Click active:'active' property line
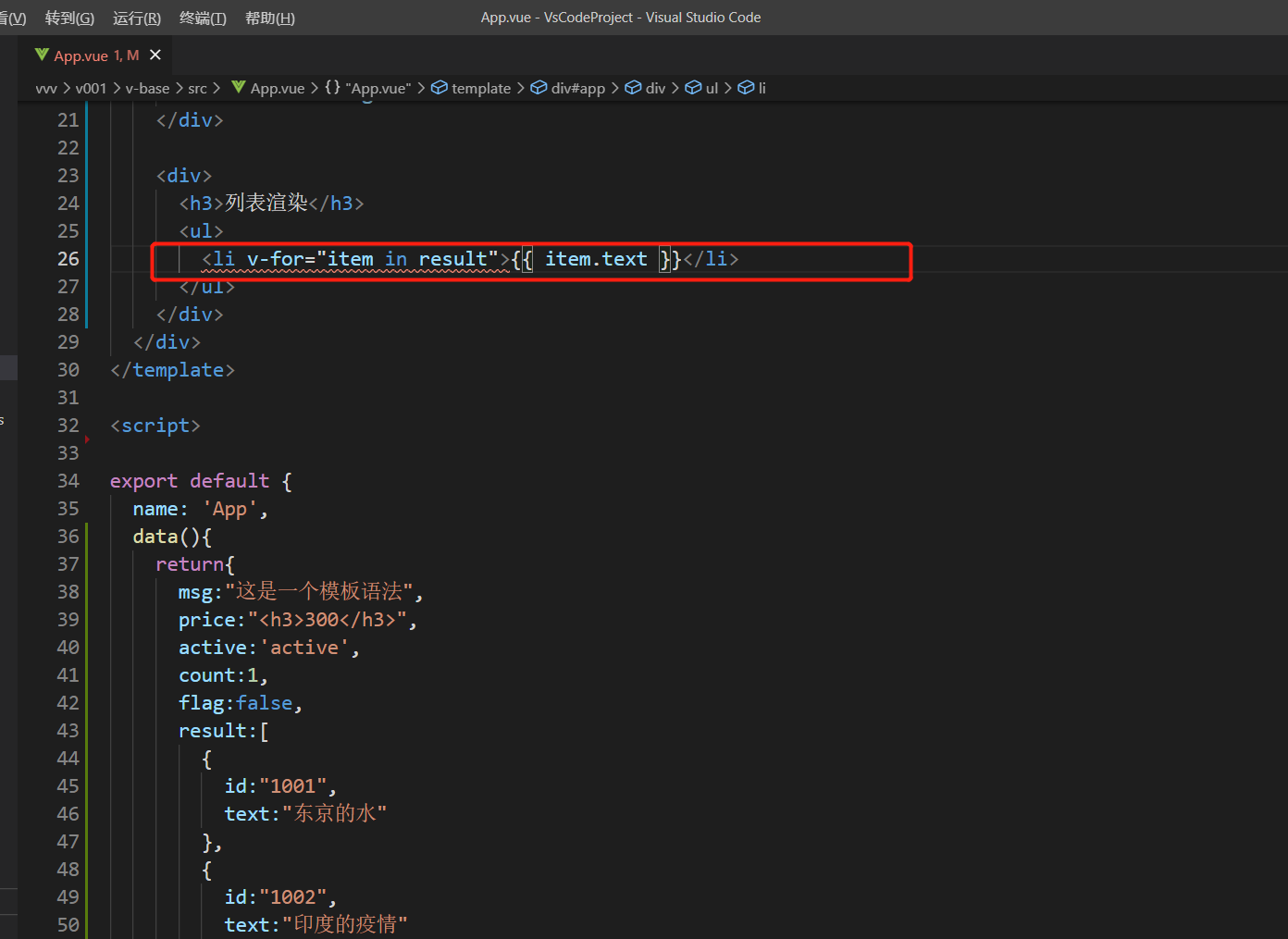 pos(269,648)
